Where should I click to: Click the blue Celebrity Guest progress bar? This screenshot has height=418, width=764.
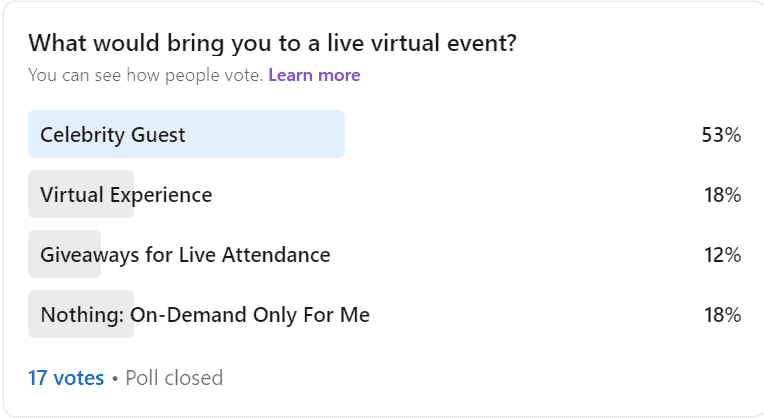pos(187,134)
